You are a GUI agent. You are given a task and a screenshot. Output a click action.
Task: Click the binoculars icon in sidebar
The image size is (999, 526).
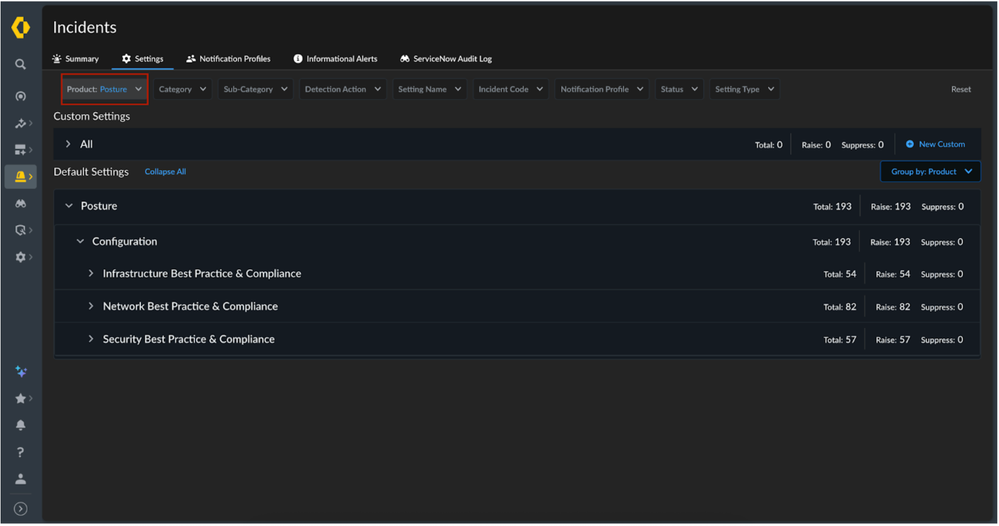click(x=20, y=204)
